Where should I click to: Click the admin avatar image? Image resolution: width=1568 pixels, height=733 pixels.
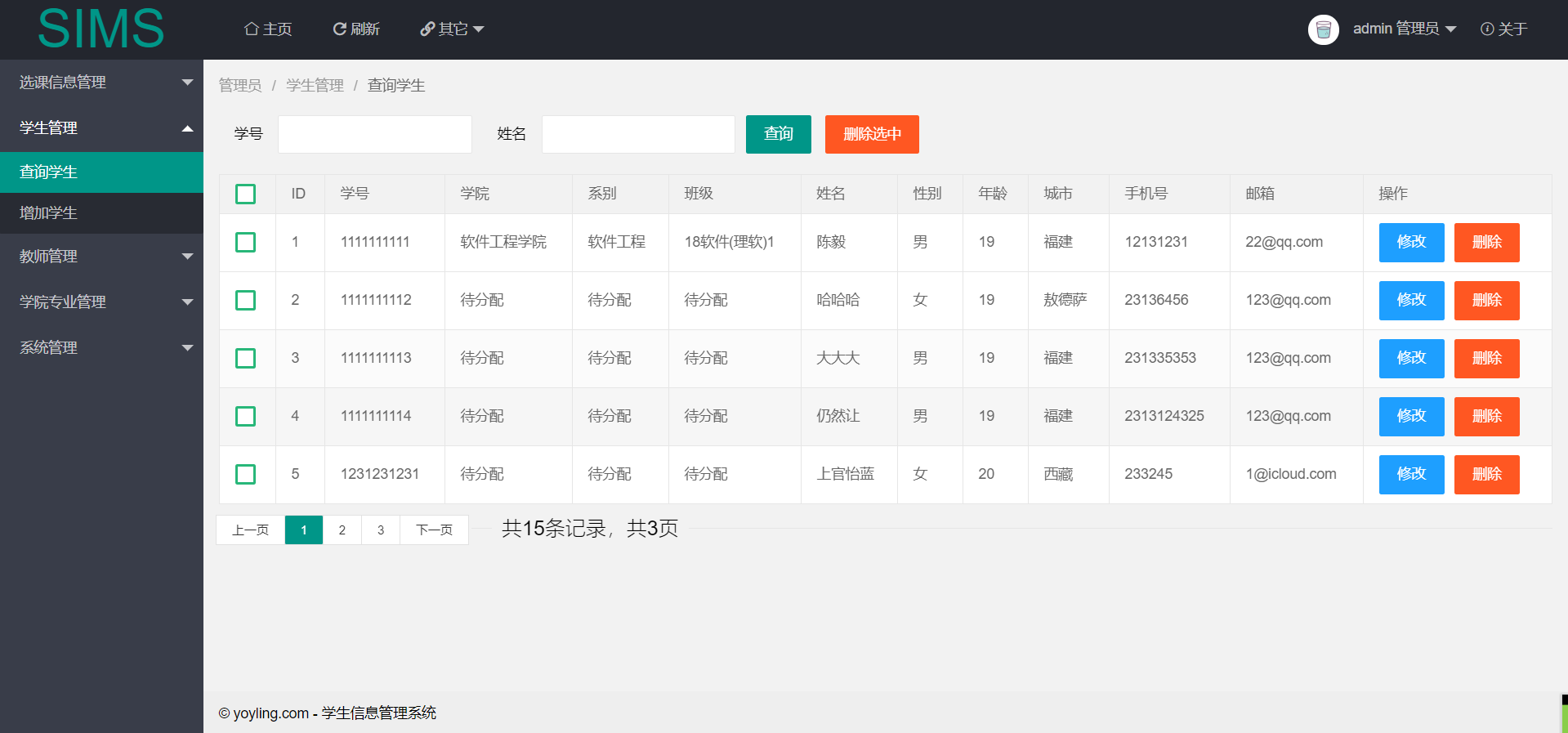point(1324,29)
